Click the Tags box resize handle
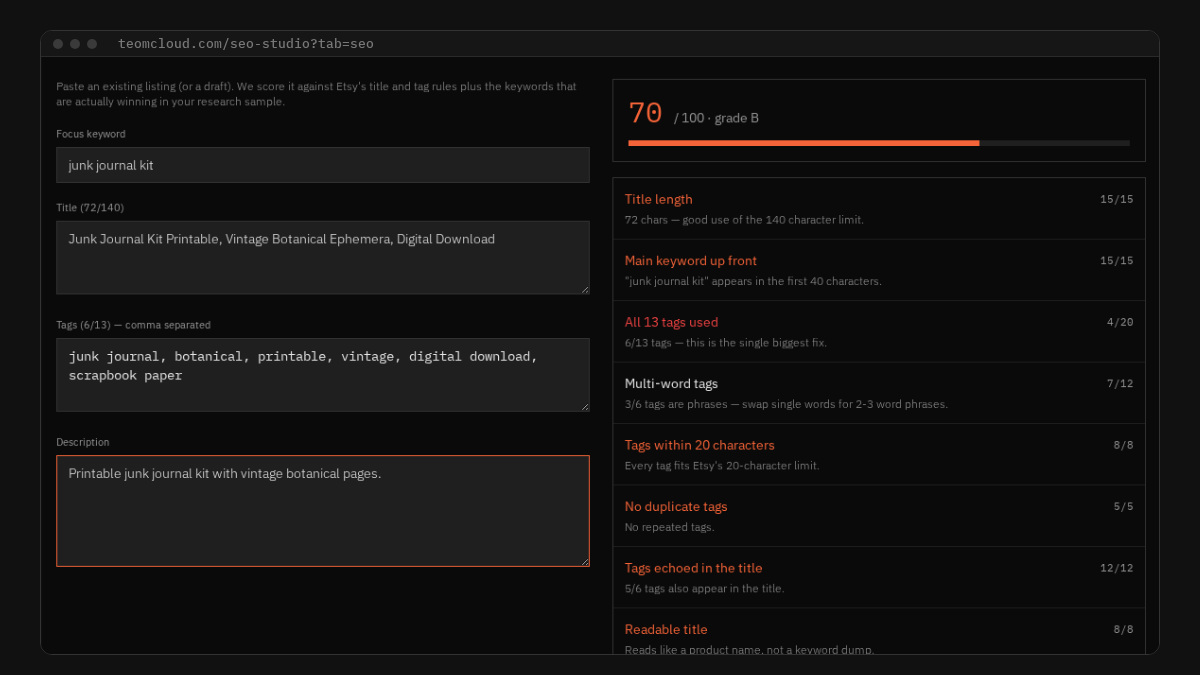 [584, 406]
